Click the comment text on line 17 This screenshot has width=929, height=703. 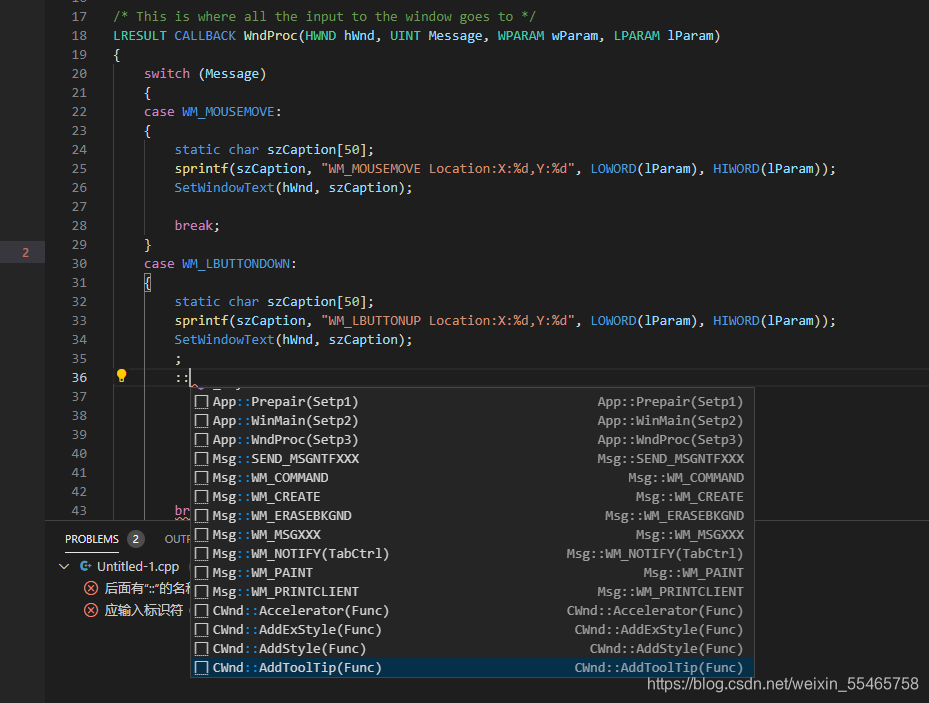pos(325,17)
